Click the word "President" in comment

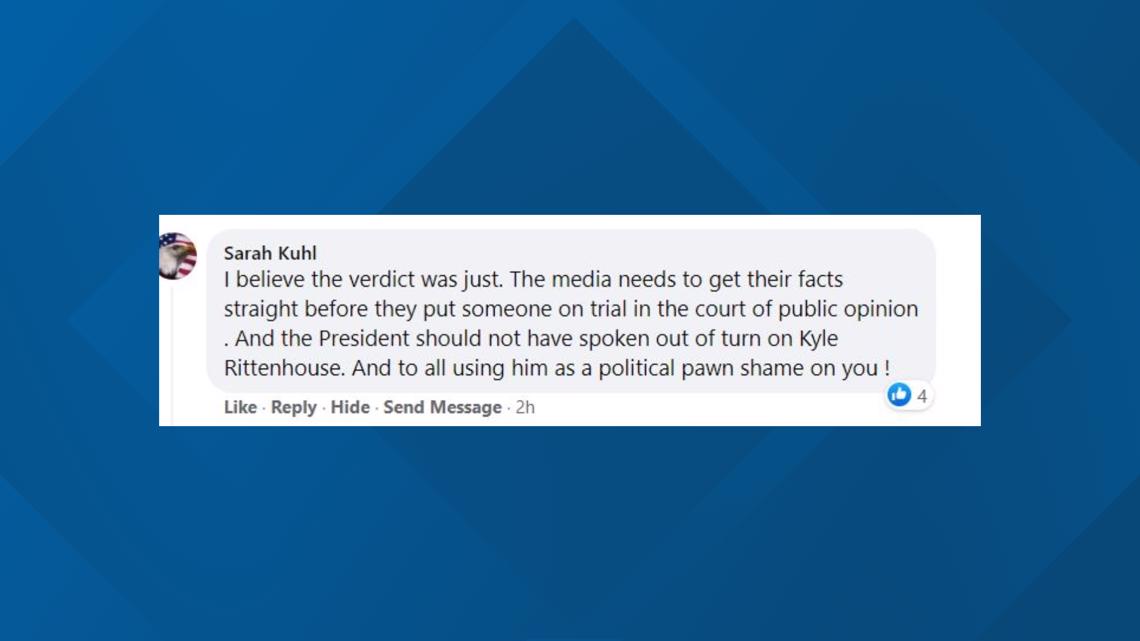364,339
